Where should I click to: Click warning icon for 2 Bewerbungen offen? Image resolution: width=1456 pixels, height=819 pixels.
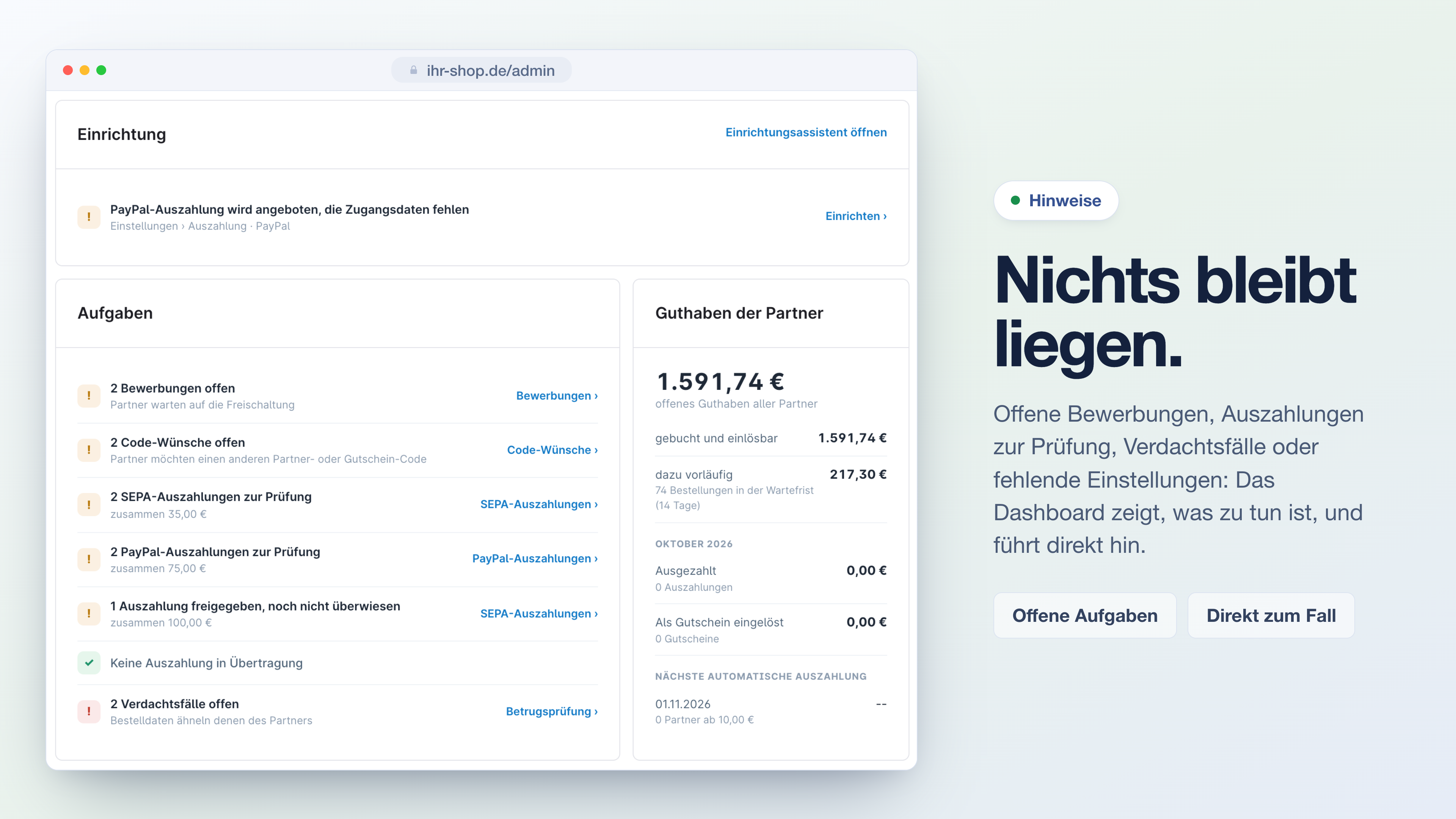(89, 395)
